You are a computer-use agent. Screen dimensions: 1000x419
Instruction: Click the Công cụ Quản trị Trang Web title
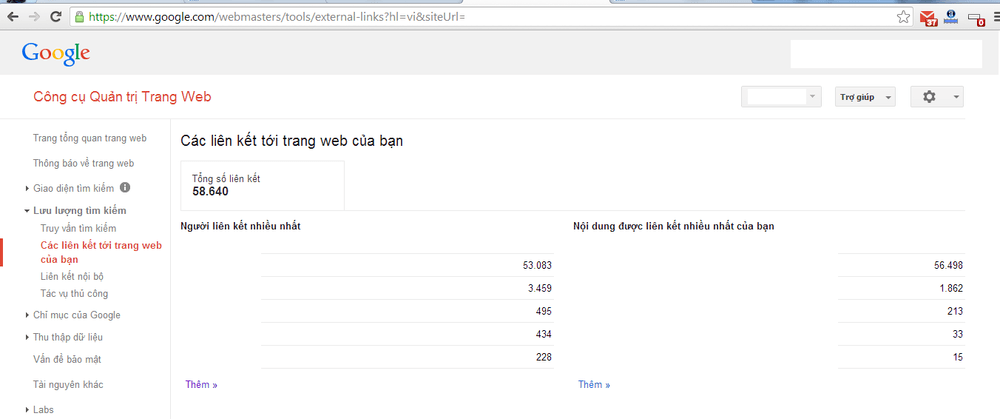tap(122, 97)
